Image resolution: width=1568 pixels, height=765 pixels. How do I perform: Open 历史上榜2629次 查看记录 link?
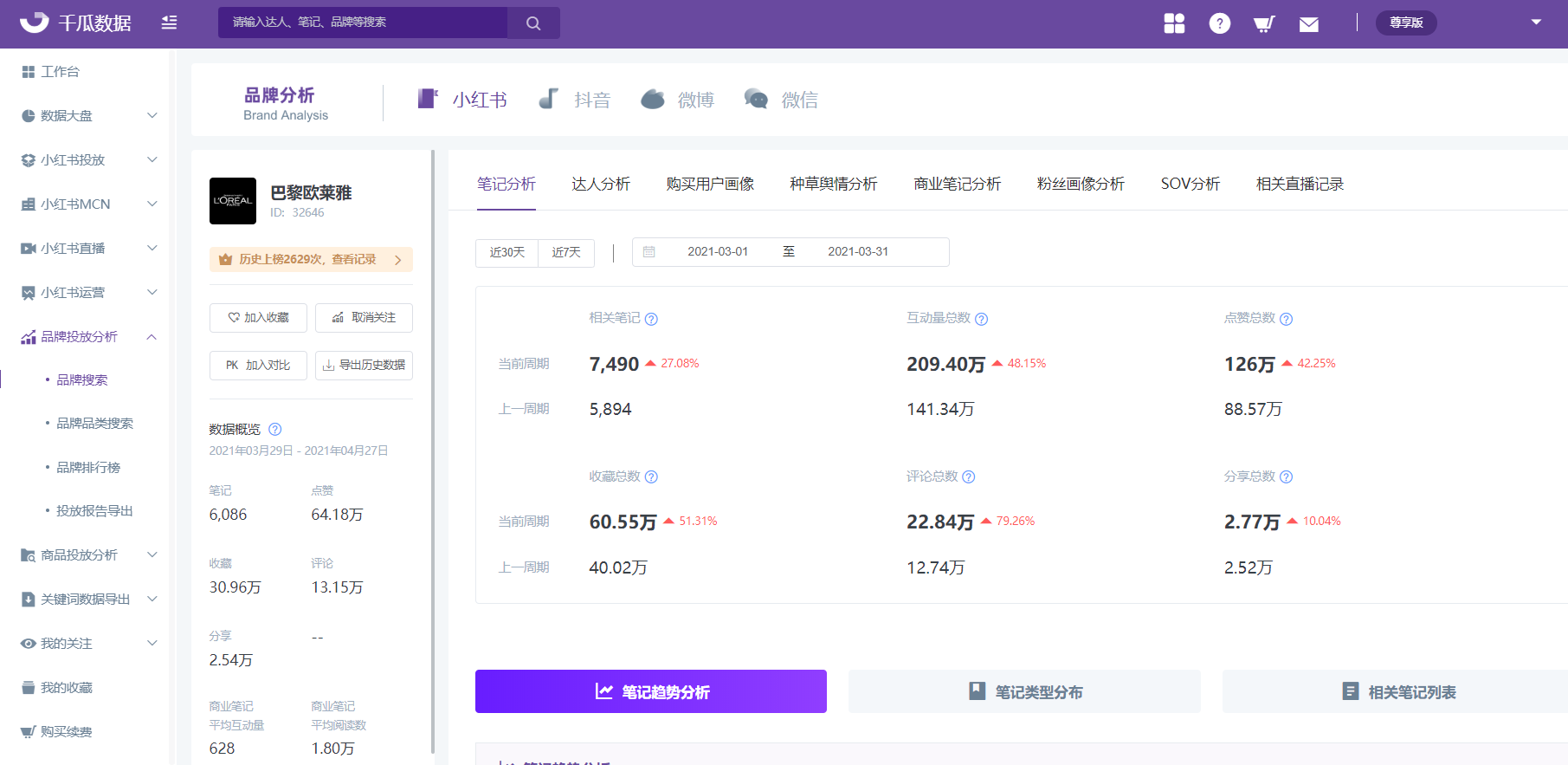pos(311,259)
